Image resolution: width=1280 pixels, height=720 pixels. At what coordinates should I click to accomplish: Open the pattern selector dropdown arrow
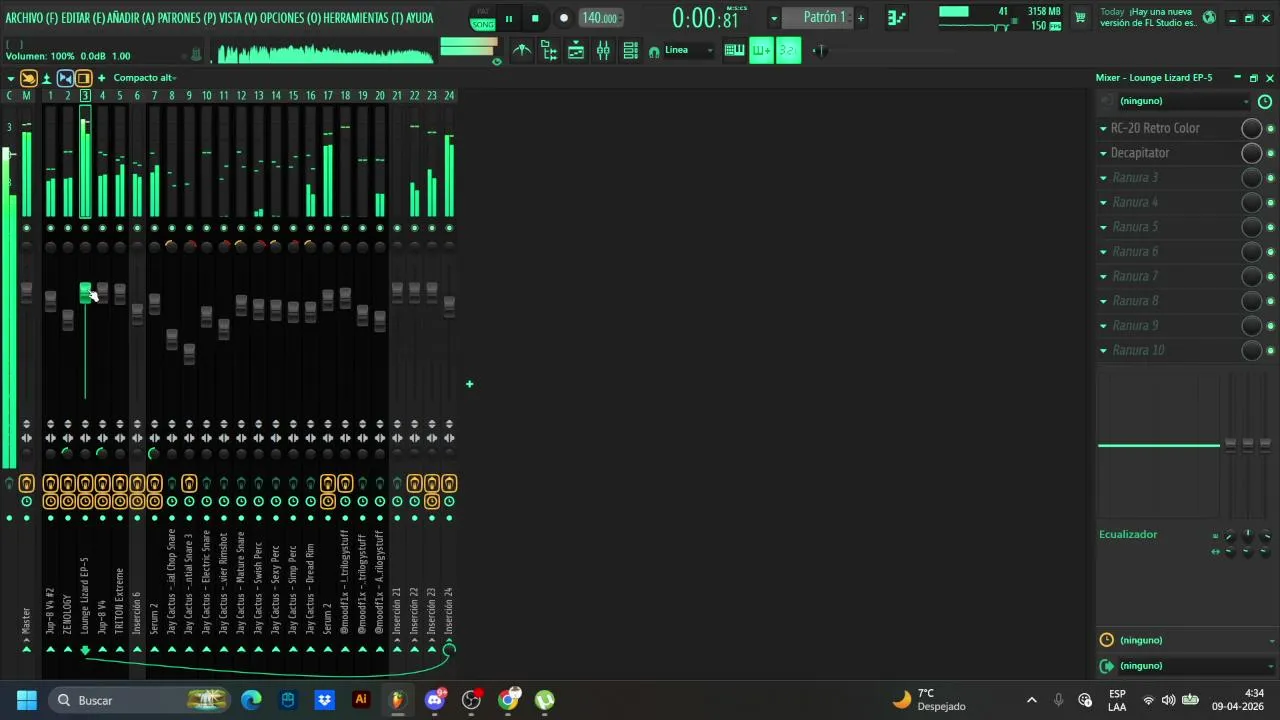773,18
